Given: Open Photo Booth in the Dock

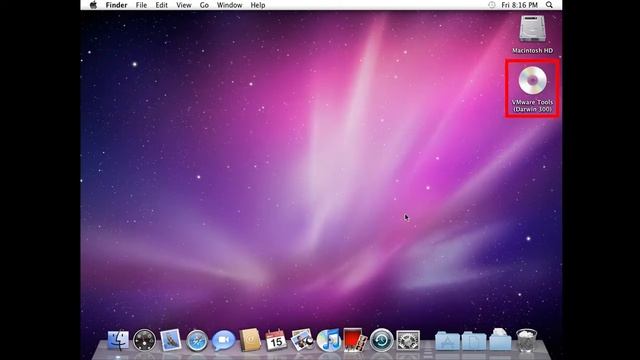Looking at the screenshot, I should pos(355,340).
